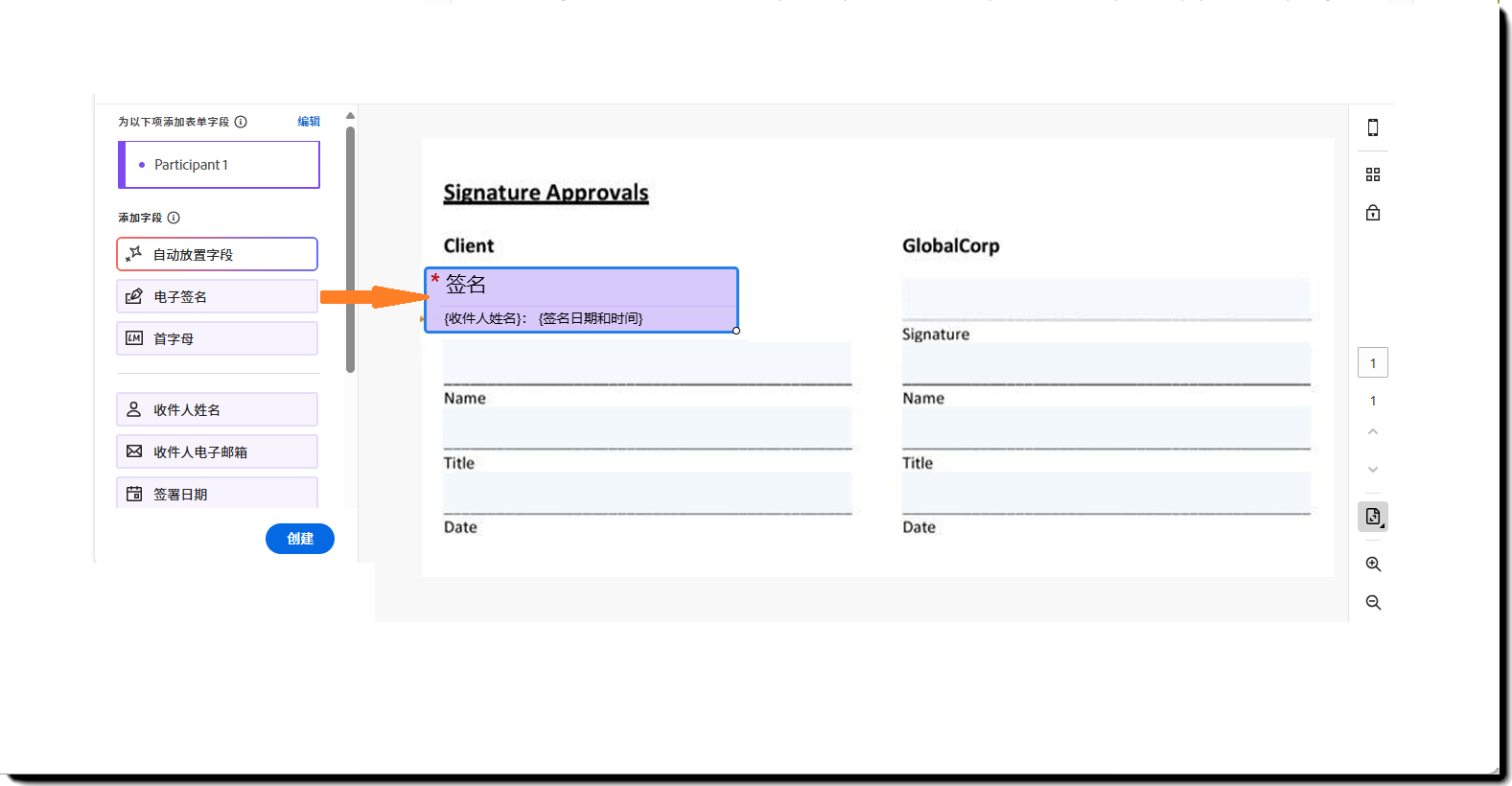
Task: Go to next page using down chevron
Action: [1373, 470]
